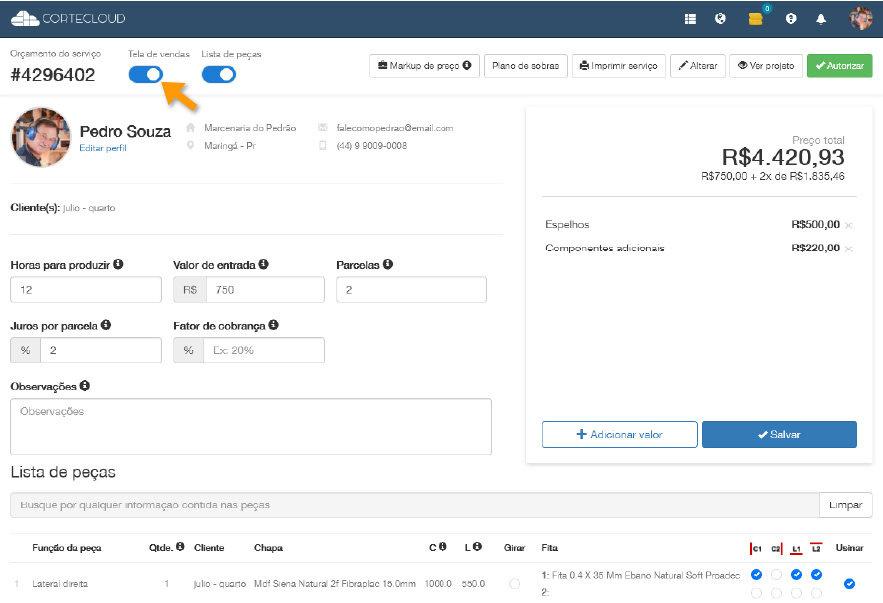Click the parts search field

pos(414,505)
